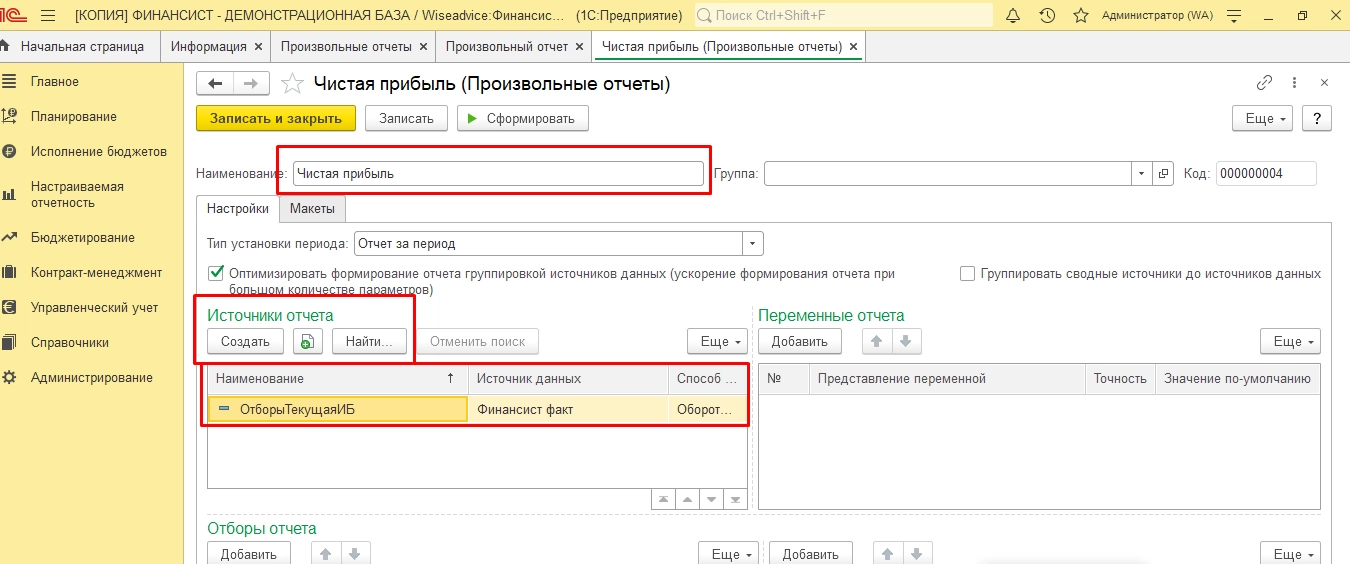Go forward with right arrow button
The height and width of the screenshot is (564, 1350).
click(x=251, y=84)
